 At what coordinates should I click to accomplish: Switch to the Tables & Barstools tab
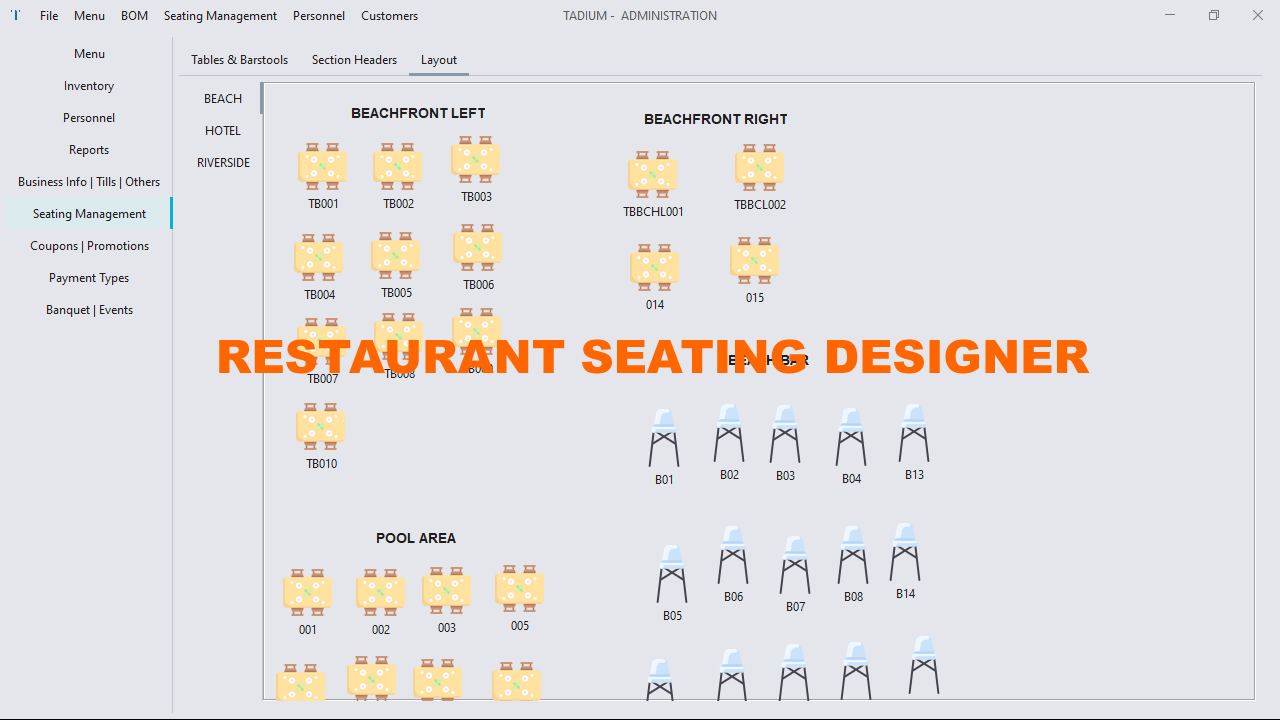point(239,60)
